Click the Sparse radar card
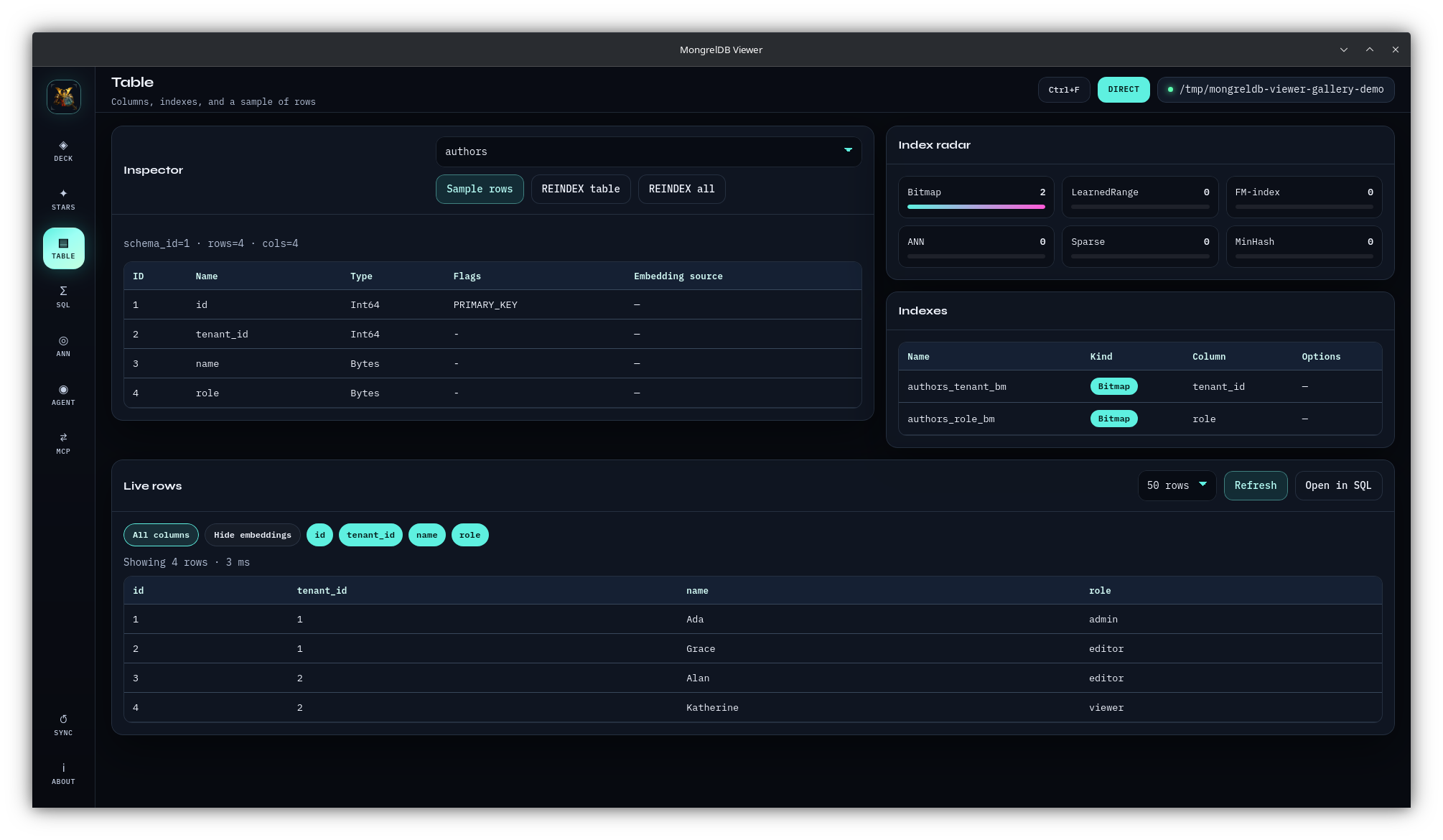Viewport: 1443px width, 840px height. pos(1140,247)
